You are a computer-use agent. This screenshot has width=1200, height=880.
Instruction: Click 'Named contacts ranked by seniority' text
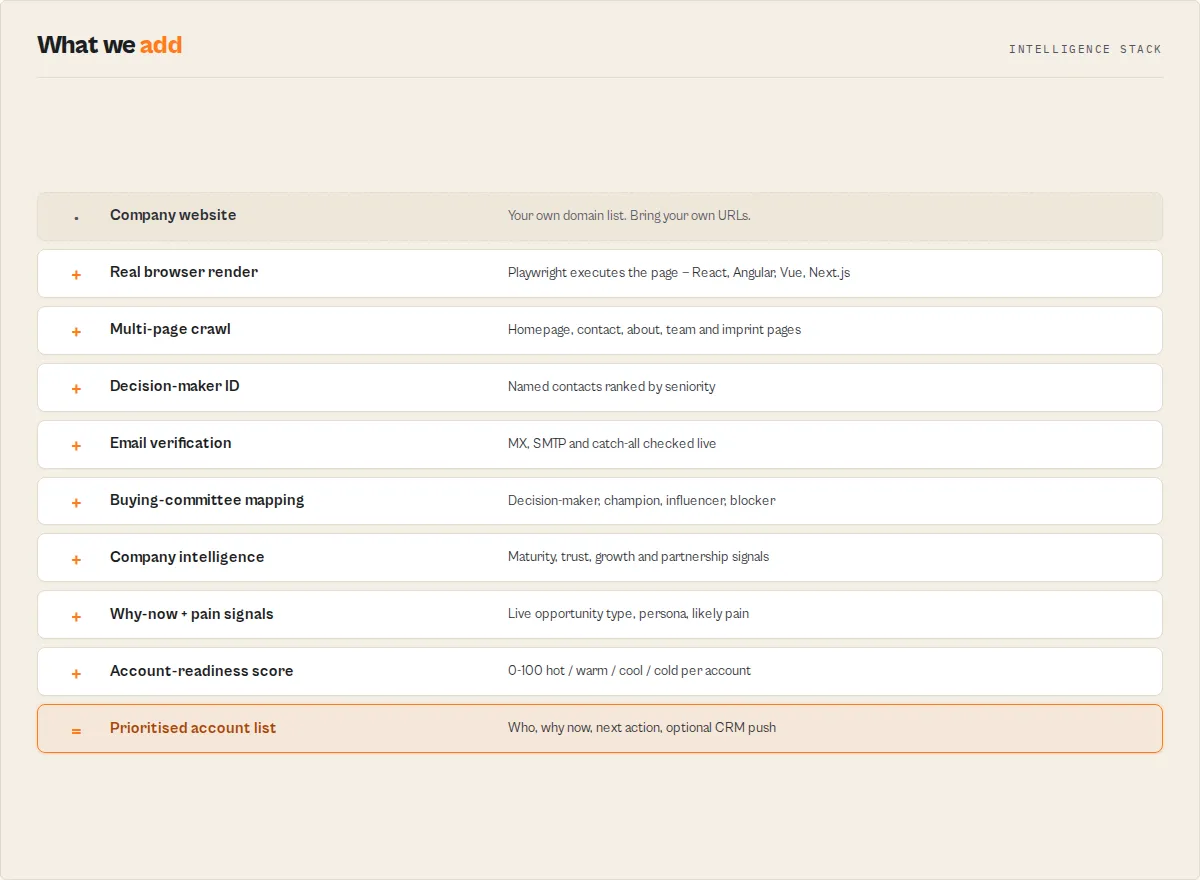point(612,386)
